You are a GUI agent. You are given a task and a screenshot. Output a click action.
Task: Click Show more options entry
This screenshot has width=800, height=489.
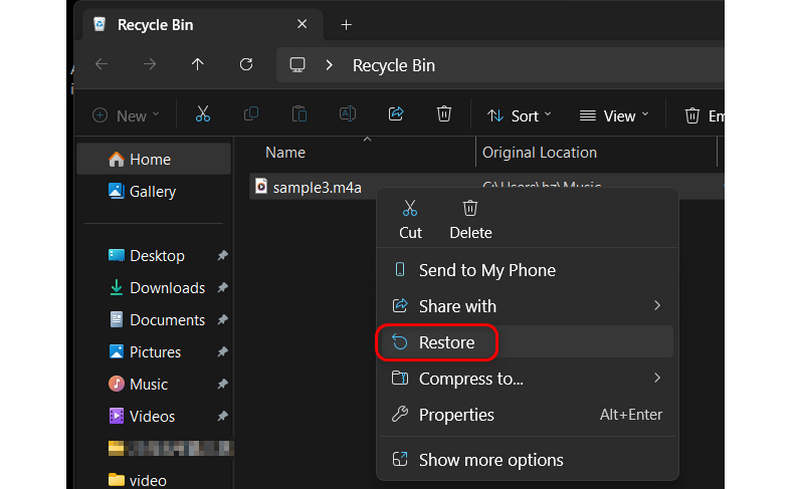click(x=490, y=460)
